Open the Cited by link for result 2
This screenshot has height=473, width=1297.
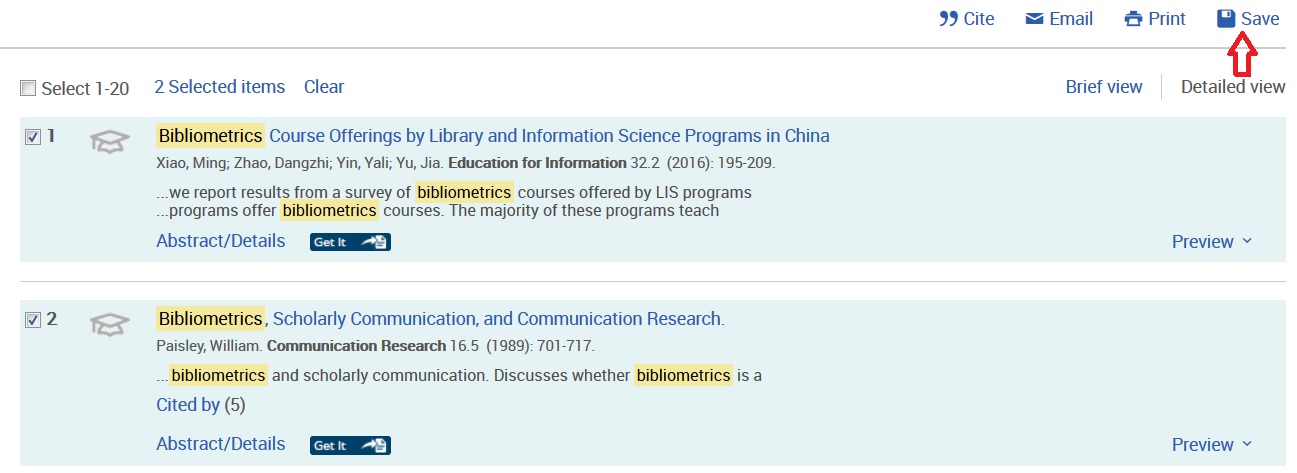pos(188,405)
